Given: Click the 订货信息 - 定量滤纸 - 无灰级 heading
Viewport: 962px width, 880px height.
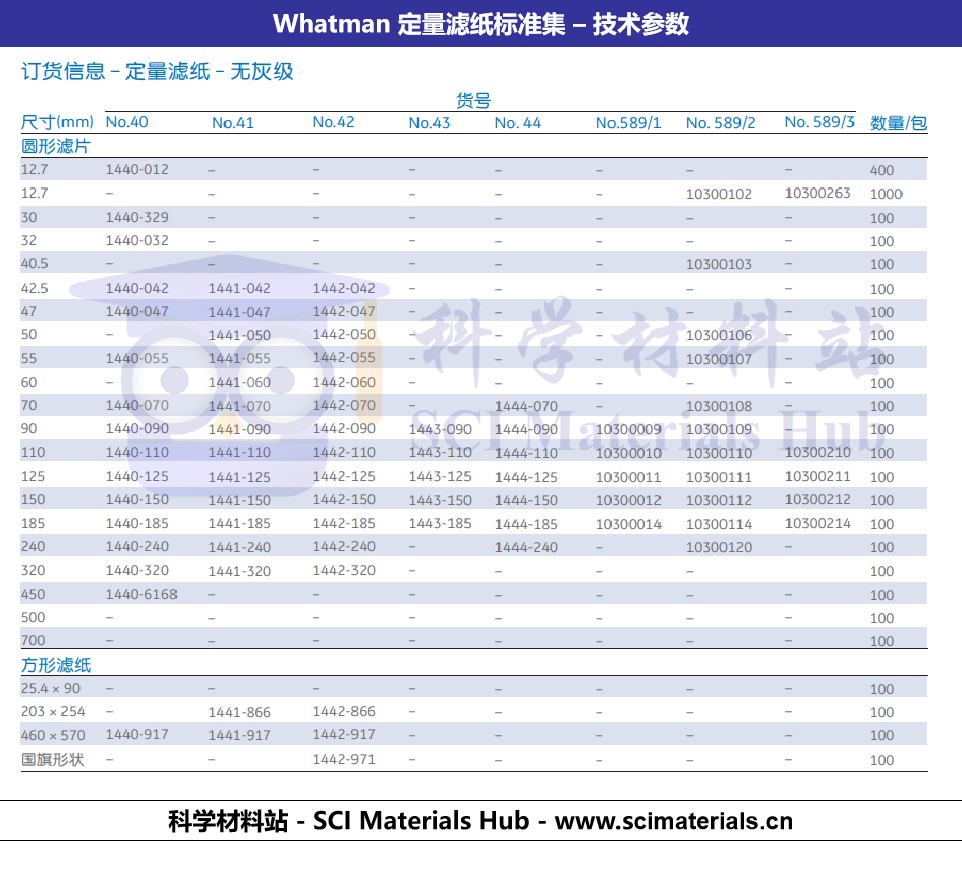Looking at the screenshot, I should (x=157, y=71).
